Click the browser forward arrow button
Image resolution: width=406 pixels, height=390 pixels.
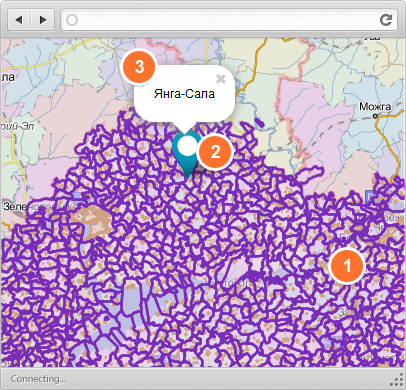(x=42, y=20)
